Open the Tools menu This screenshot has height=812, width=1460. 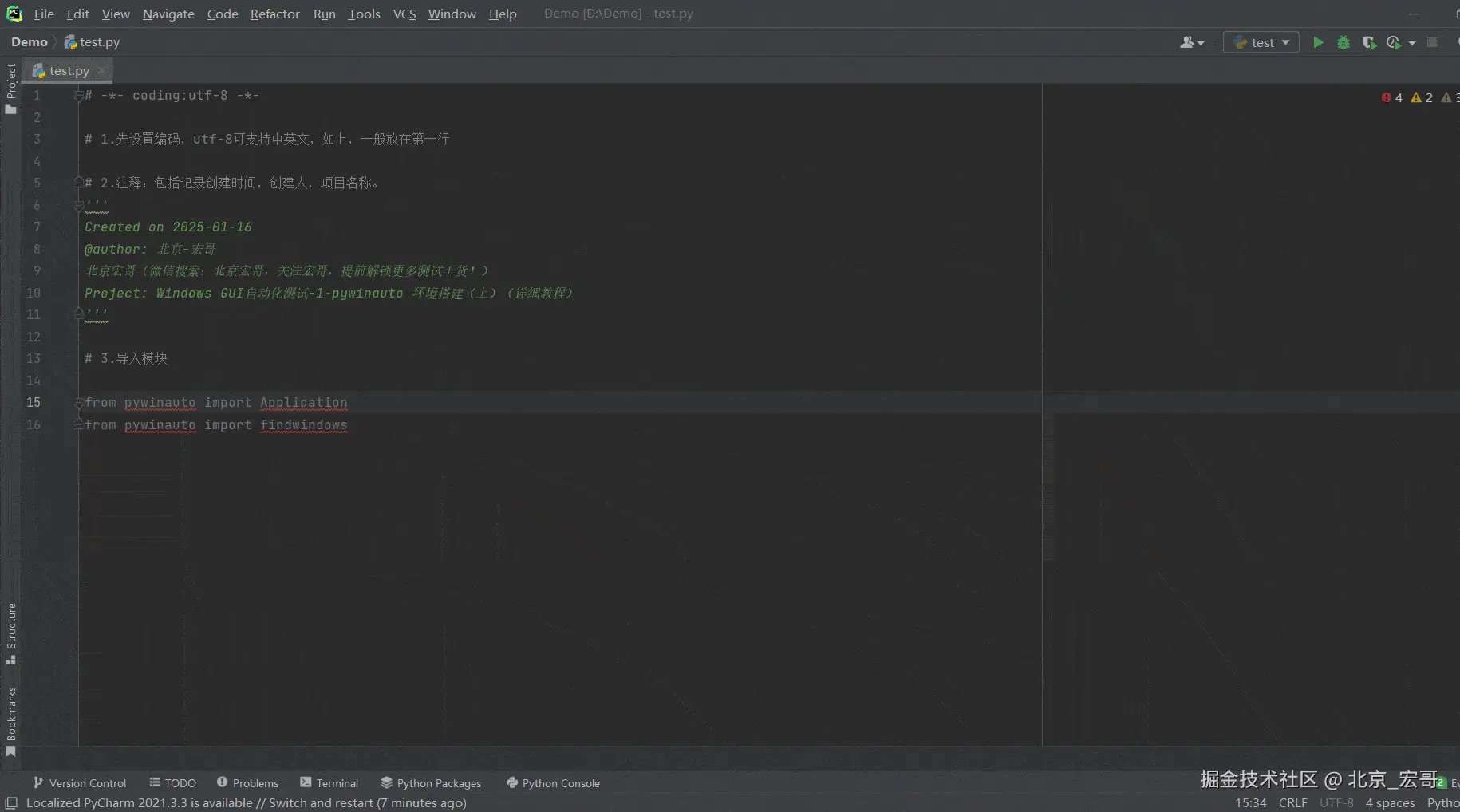click(x=364, y=14)
